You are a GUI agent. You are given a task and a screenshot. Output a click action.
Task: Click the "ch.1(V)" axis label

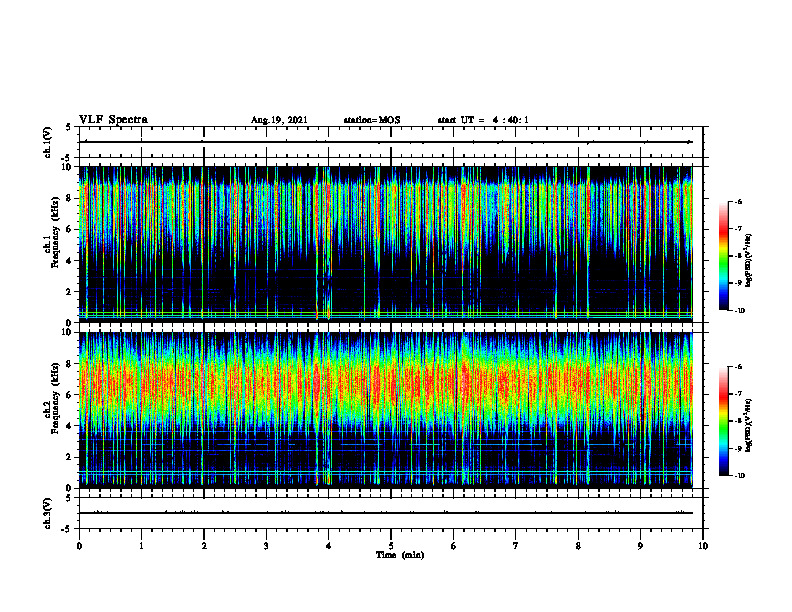[47, 142]
